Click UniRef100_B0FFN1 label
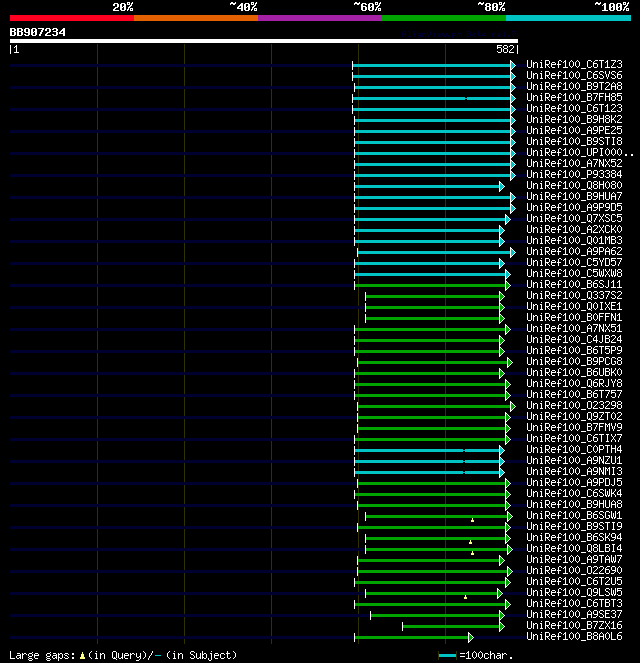The width and height of the screenshot is (640, 663). 574,317
